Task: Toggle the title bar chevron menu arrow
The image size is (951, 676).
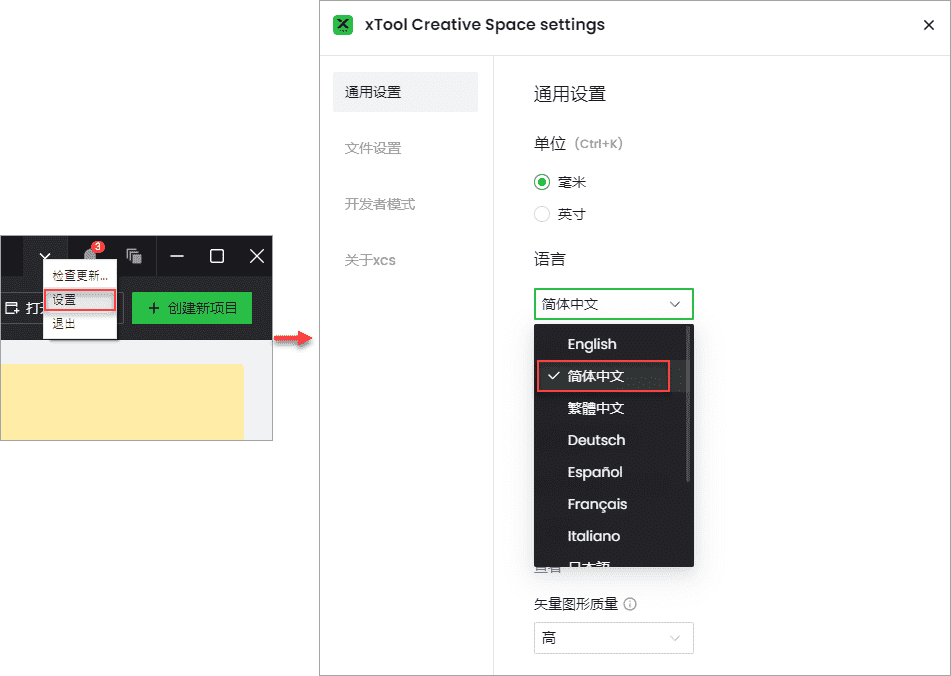Action: coord(45,256)
